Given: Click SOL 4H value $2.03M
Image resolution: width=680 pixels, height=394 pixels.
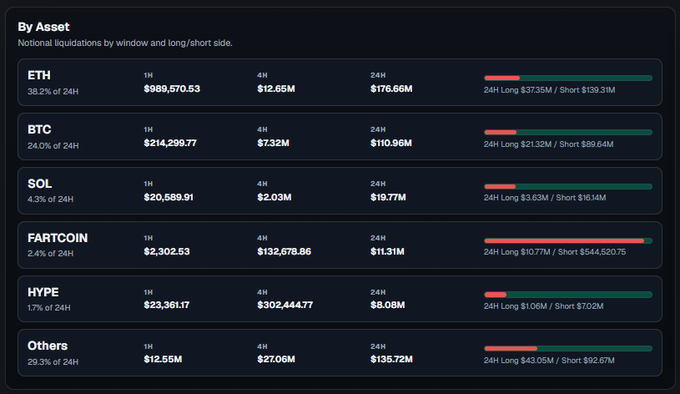Looking at the screenshot, I should click(274, 197).
